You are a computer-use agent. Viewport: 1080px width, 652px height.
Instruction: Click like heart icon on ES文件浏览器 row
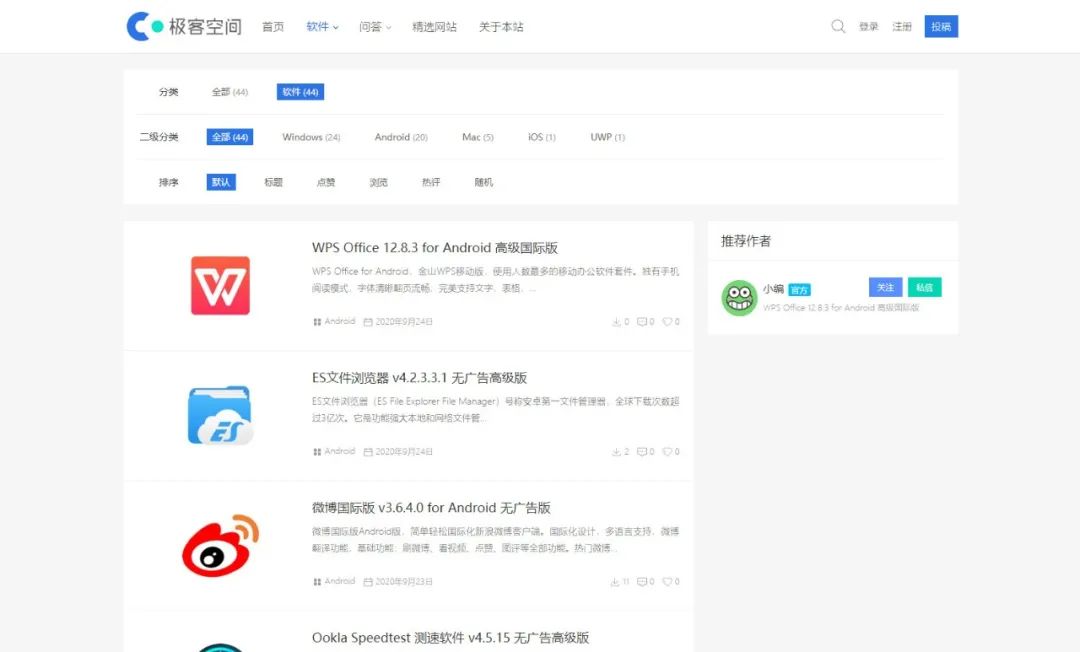(667, 452)
